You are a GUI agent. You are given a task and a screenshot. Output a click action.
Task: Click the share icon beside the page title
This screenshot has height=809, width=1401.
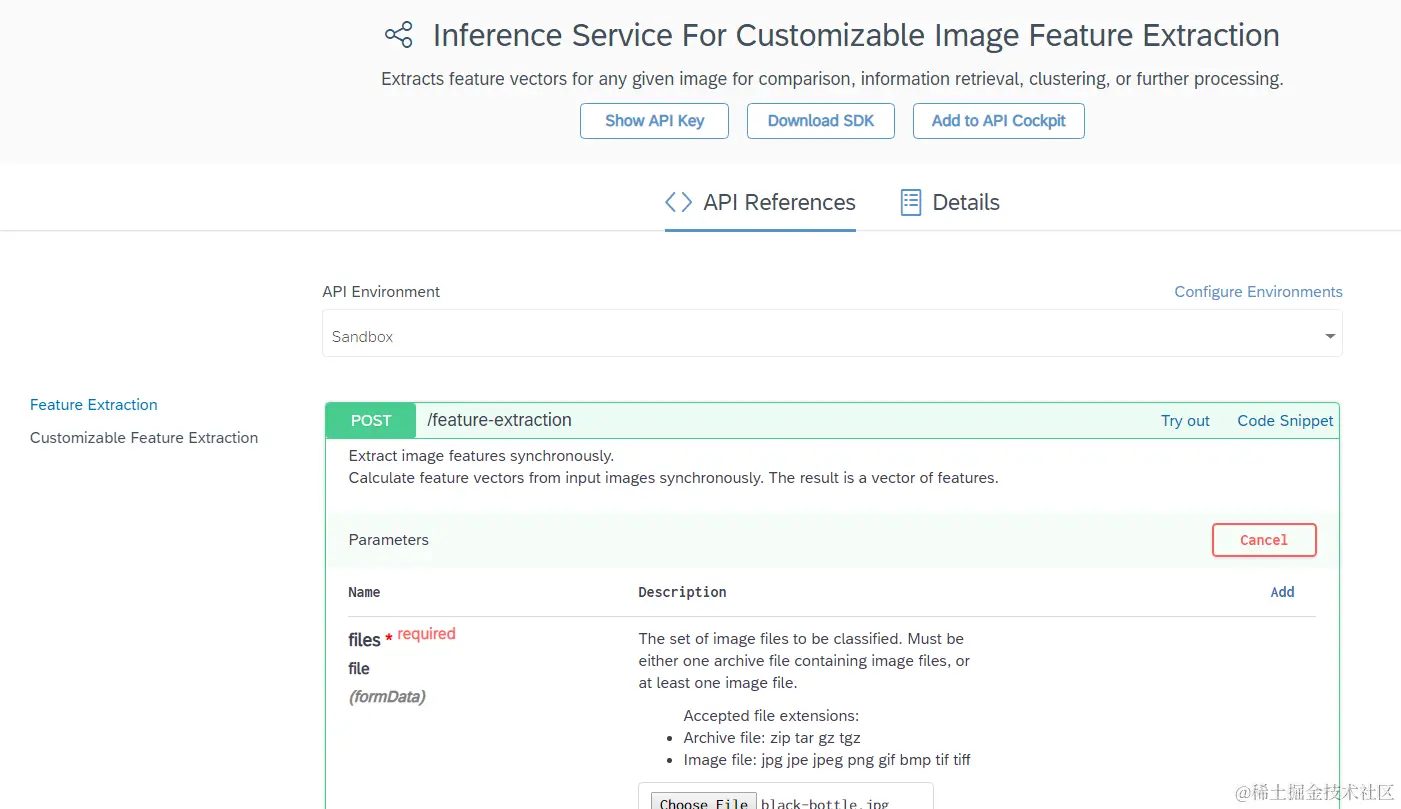[398, 36]
